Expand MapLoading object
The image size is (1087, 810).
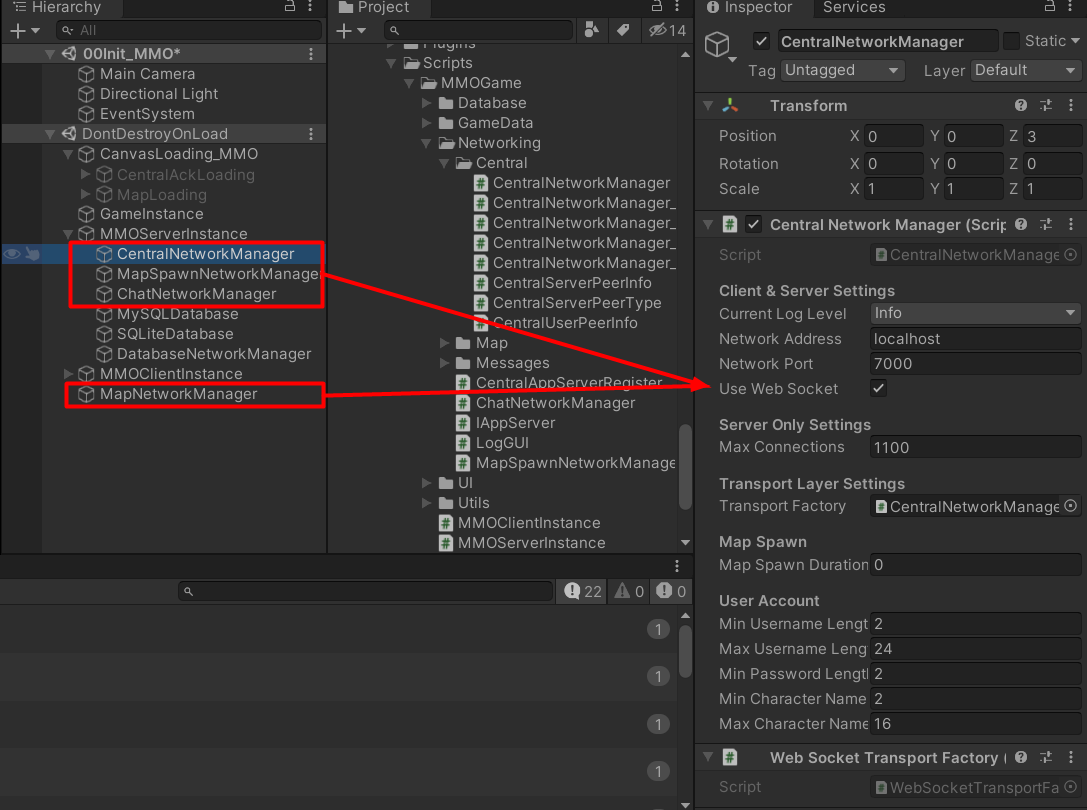85,194
